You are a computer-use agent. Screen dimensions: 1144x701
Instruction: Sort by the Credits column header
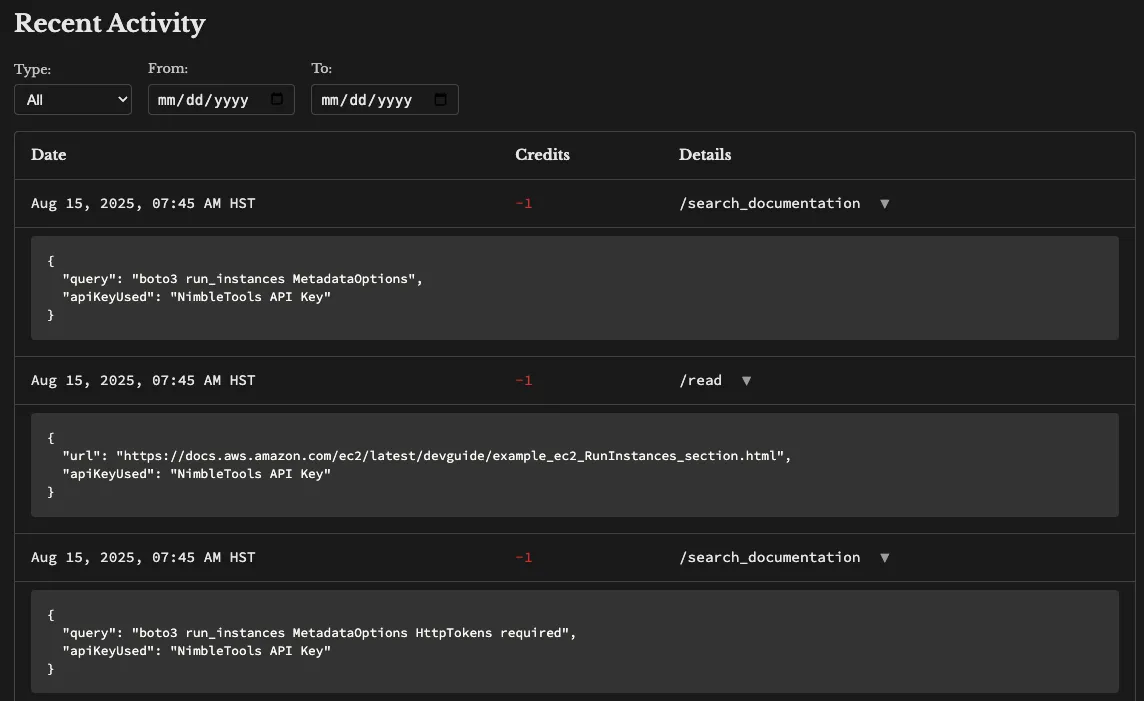[542, 155]
